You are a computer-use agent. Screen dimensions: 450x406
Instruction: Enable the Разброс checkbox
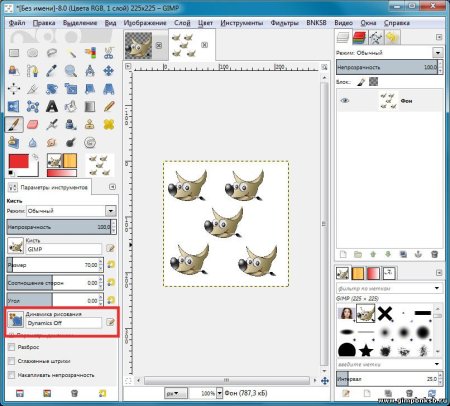[x=12, y=347]
